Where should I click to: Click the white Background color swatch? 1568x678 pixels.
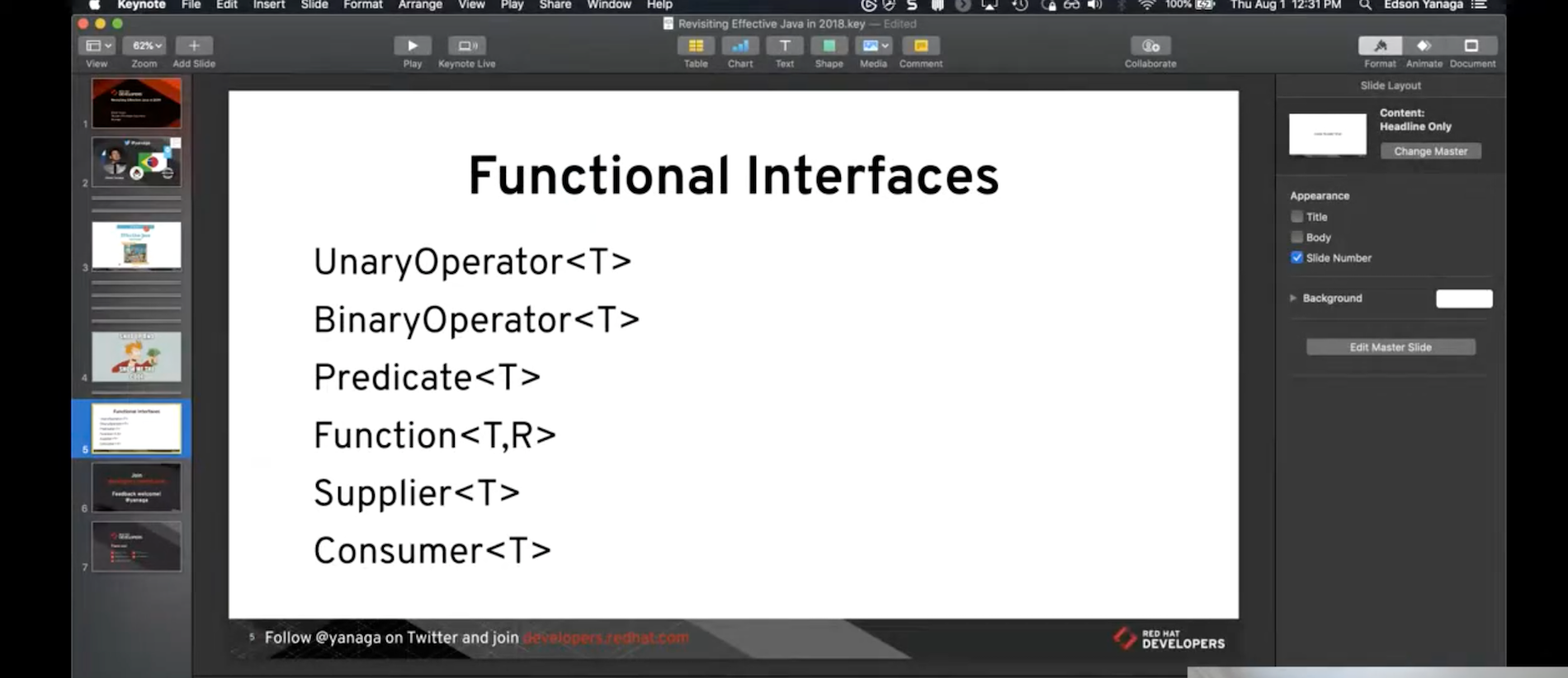click(x=1464, y=299)
